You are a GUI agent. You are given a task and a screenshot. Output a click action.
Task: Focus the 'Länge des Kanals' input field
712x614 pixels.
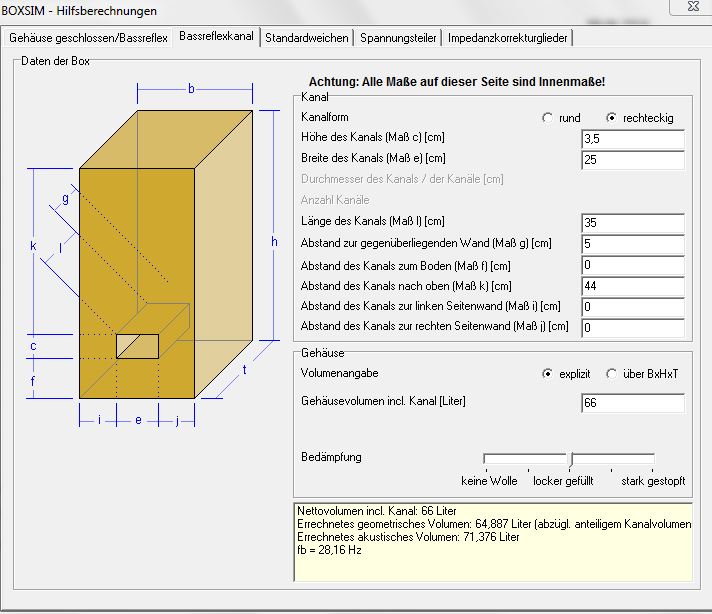pos(632,222)
